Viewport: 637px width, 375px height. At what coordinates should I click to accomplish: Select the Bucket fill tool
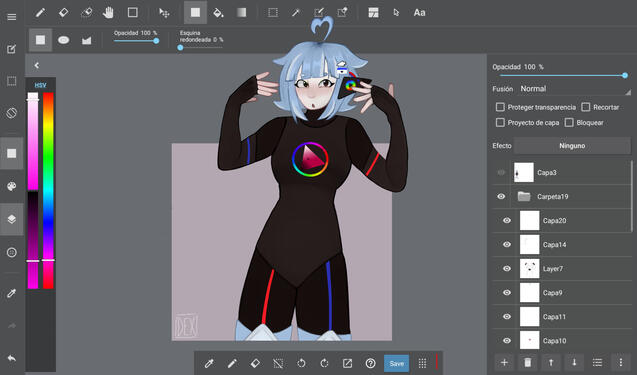coord(218,13)
